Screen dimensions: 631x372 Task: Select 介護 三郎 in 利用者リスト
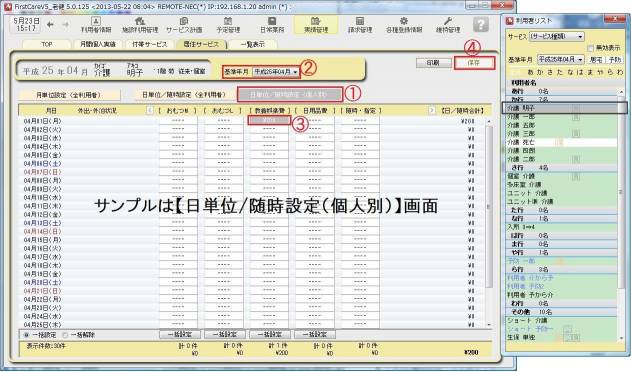(x=561, y=134)
